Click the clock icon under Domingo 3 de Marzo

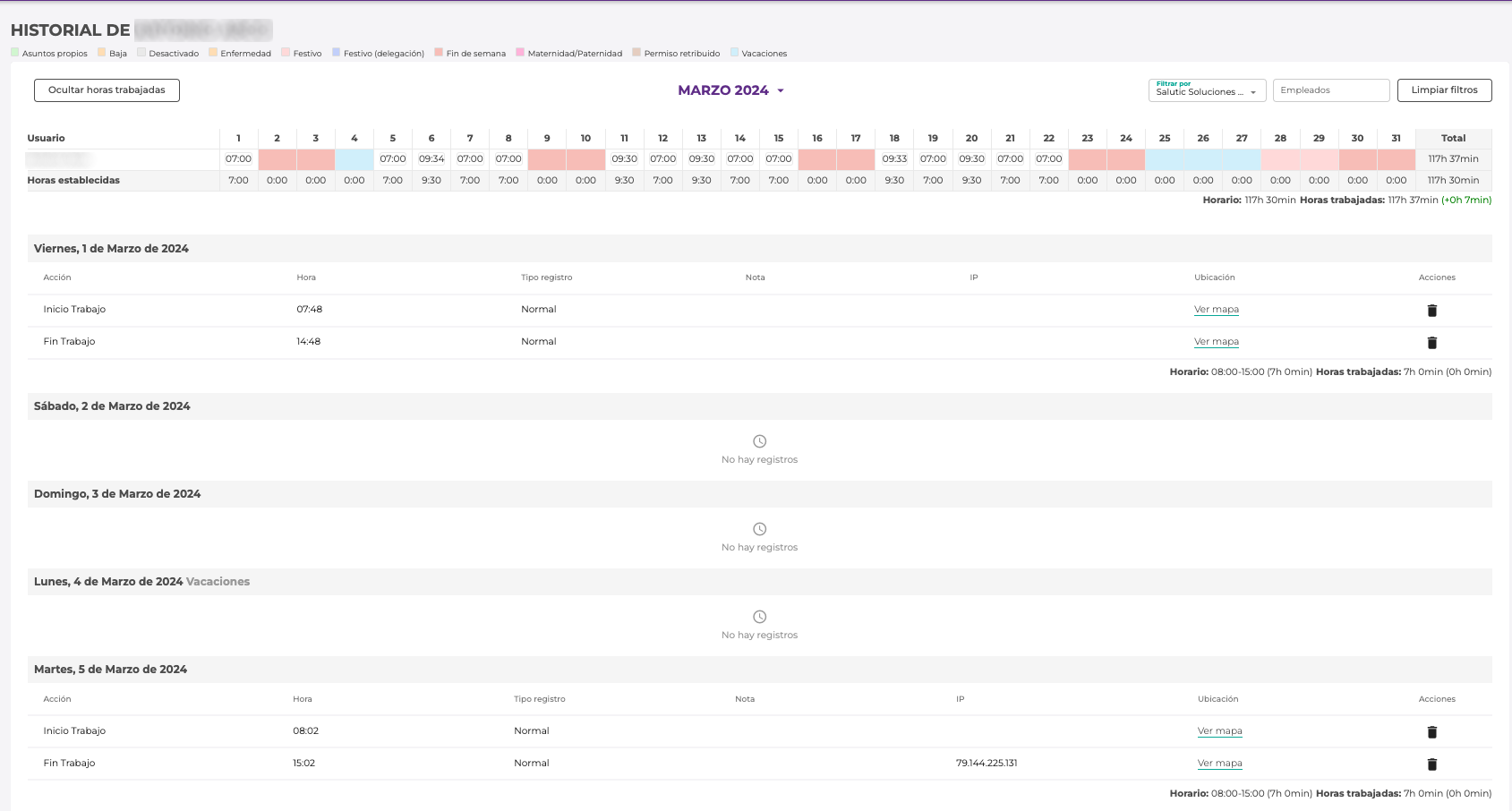point(759,529)
